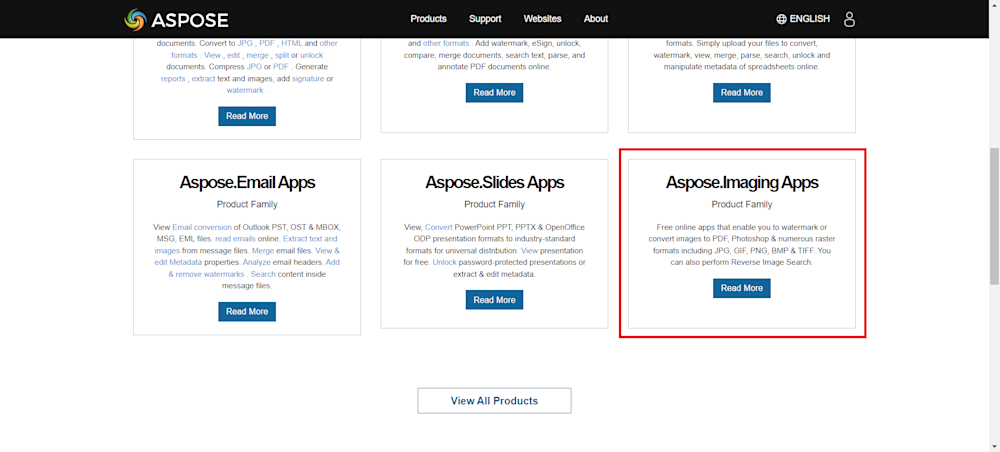Click Read More below the watermark link
The width and height of the screenshot is (1000, 452).
pos(247,116)
